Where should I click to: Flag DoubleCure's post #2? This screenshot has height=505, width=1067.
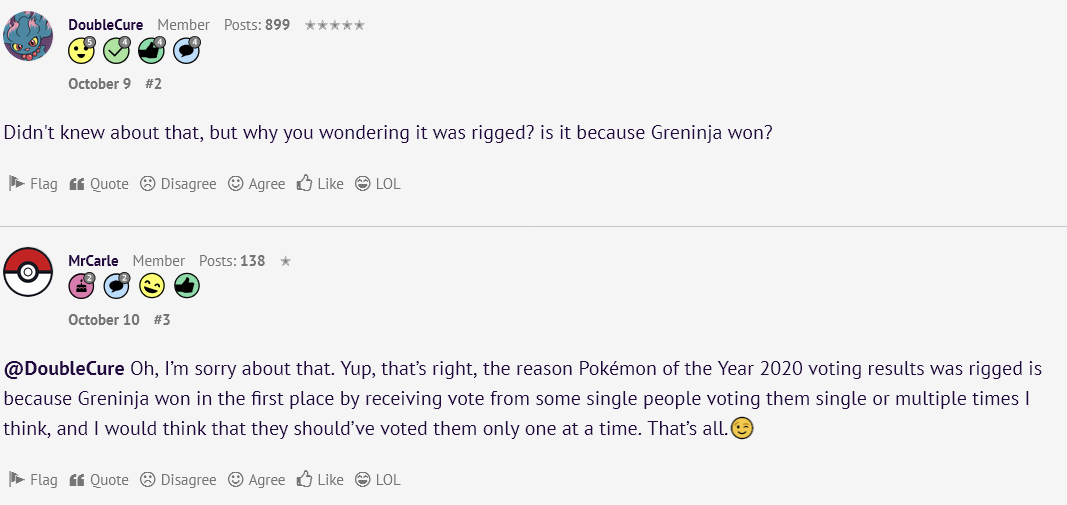(33, 184)
